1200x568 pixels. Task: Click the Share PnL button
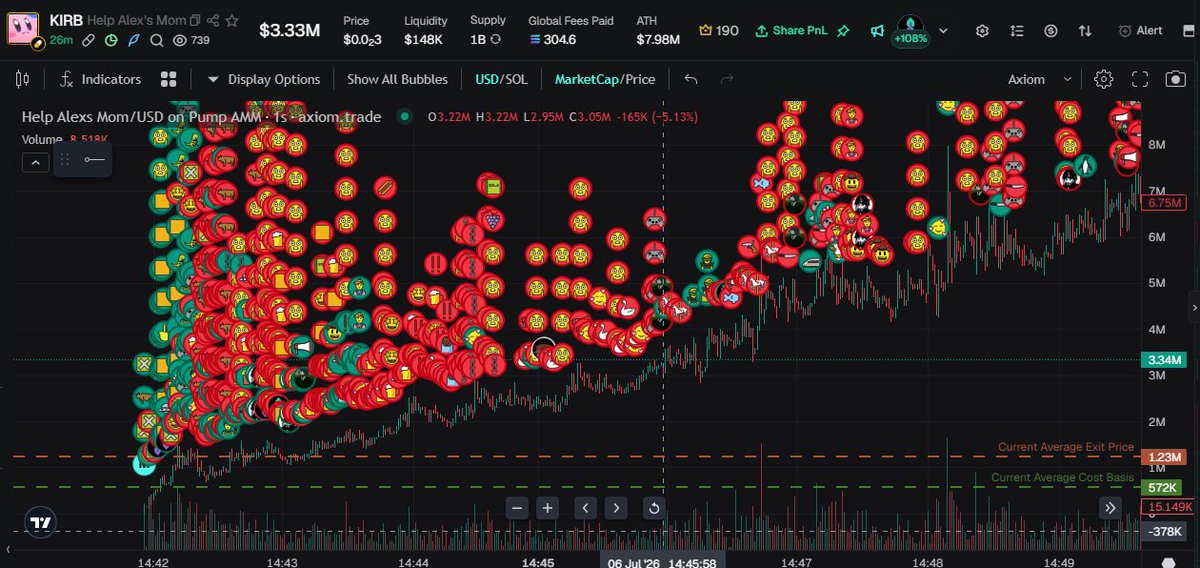pos(791,31)
